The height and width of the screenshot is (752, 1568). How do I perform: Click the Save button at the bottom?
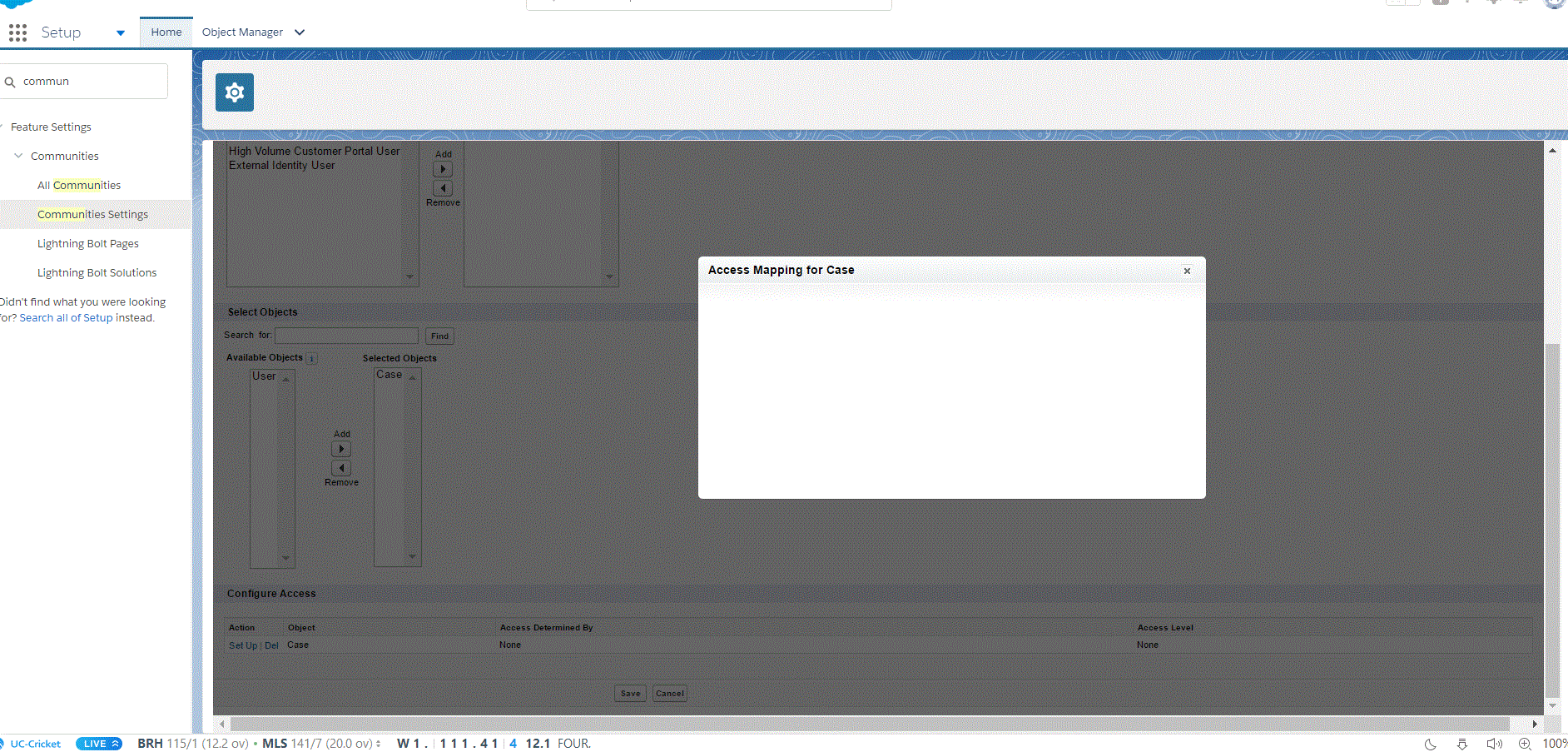pyautogui.click(x=630, y=693)
